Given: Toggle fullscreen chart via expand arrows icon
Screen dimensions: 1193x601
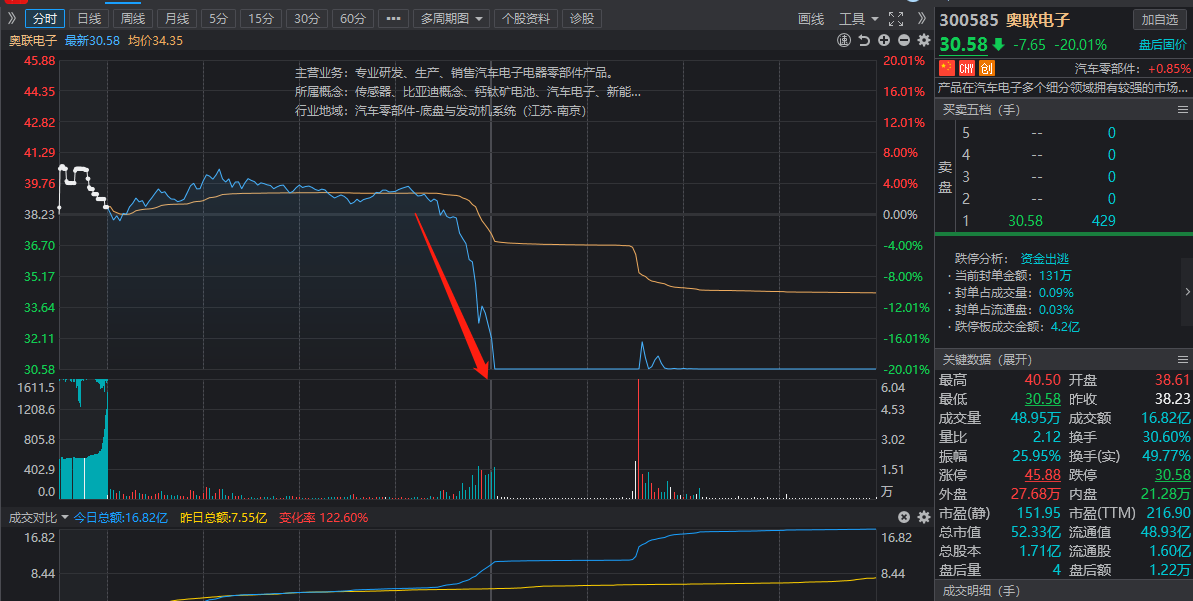Looking at the screenshot, I should click(x=896, y=18).
